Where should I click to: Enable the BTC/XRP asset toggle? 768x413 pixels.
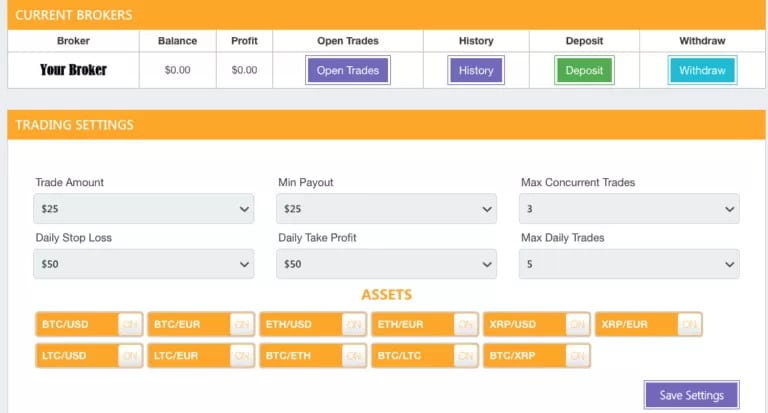click(x=577, y=355)
